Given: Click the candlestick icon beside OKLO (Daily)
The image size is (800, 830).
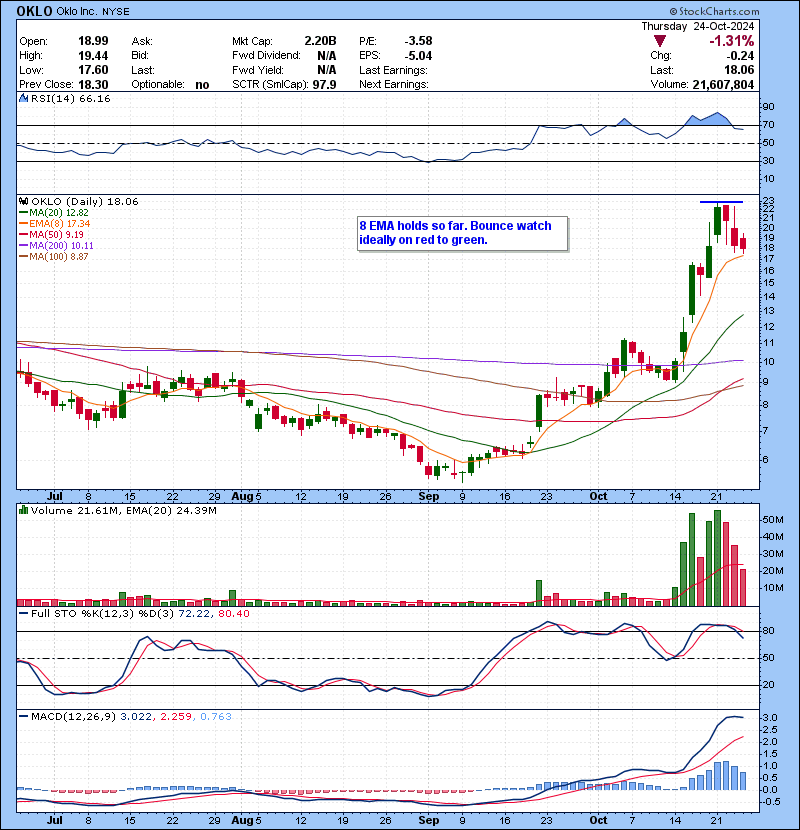Looking at the screenshot, I should click(23, 201).
